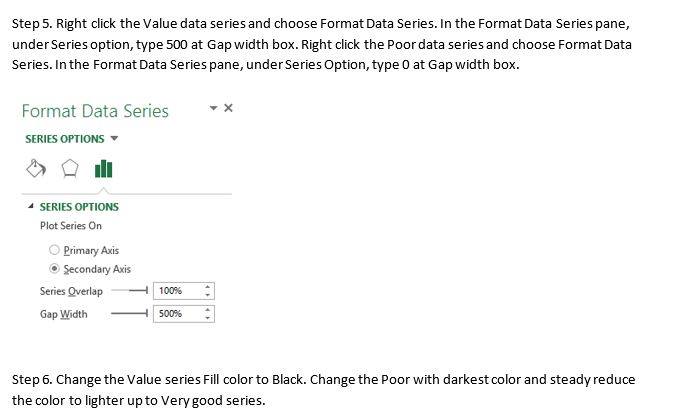Image resolution: width=680 pixels, height=417 pixels.
Task: Open the Effects pentagon icon tab
Action: (70, 169)
